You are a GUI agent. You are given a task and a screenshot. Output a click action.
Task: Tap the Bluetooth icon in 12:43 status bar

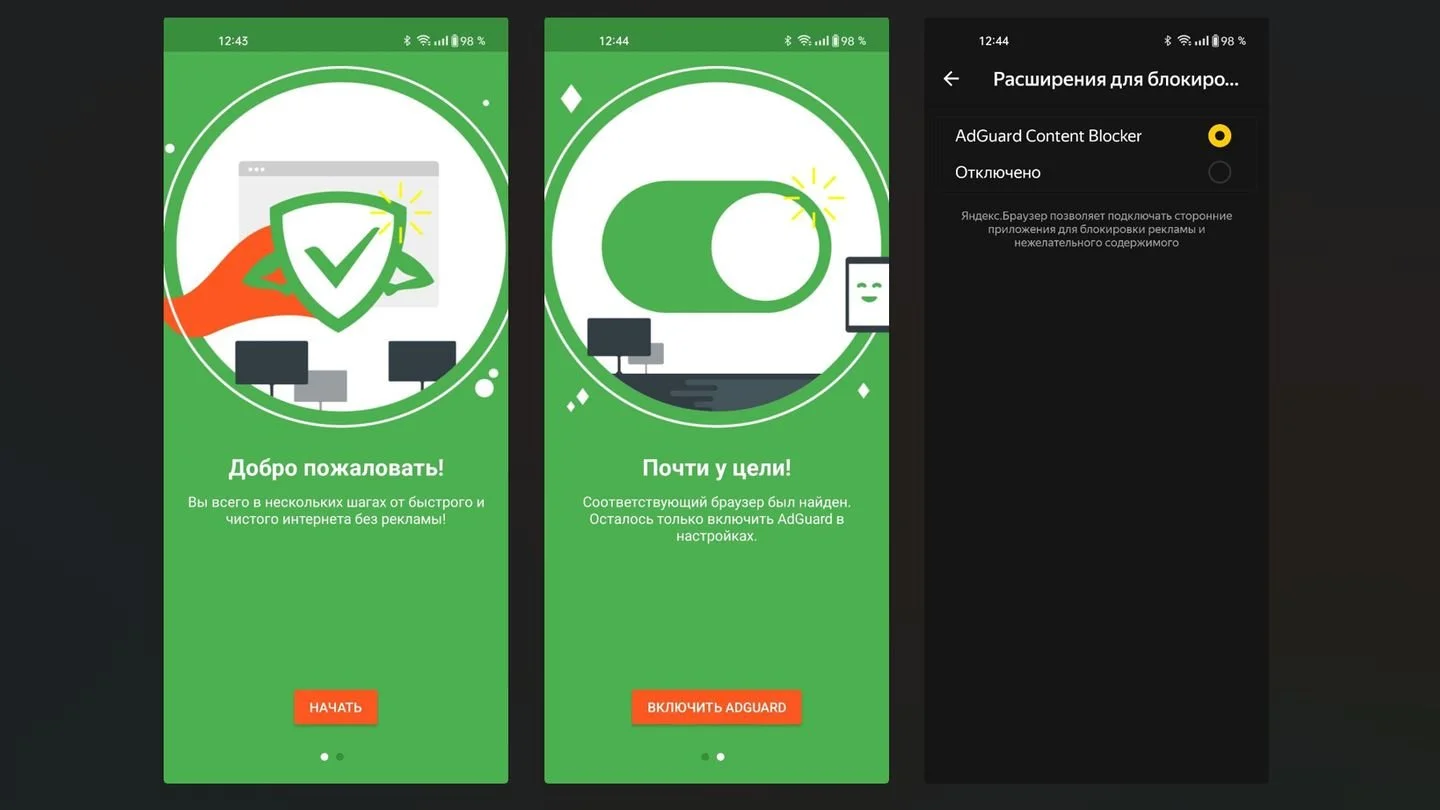[x=407, y=41]
